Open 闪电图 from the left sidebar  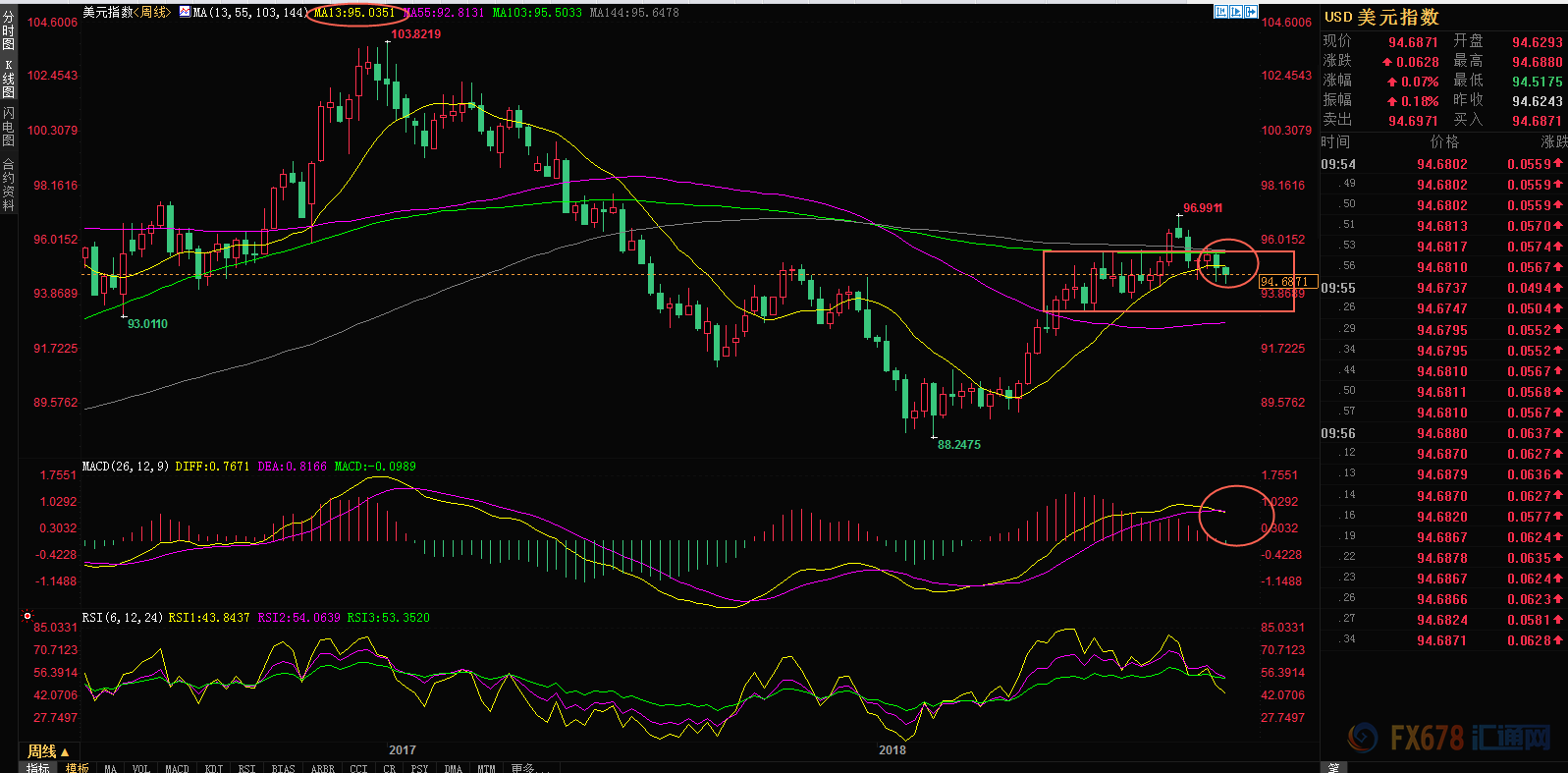pos(9,128)
